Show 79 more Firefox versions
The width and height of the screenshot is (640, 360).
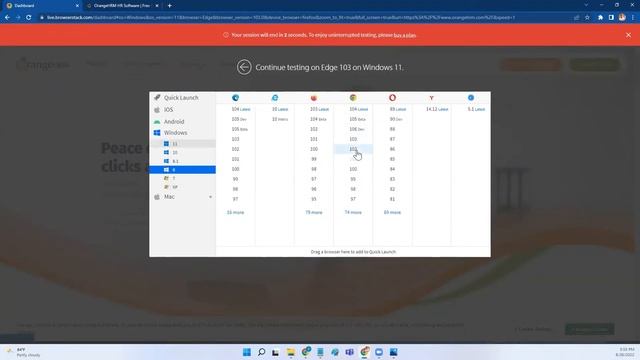click(313, 213)
